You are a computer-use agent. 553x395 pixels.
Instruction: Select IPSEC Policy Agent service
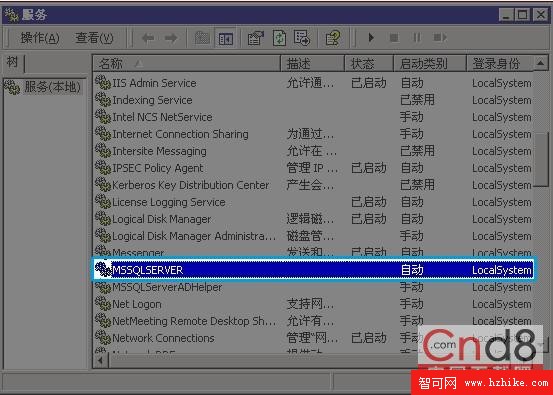pos(313,168)
